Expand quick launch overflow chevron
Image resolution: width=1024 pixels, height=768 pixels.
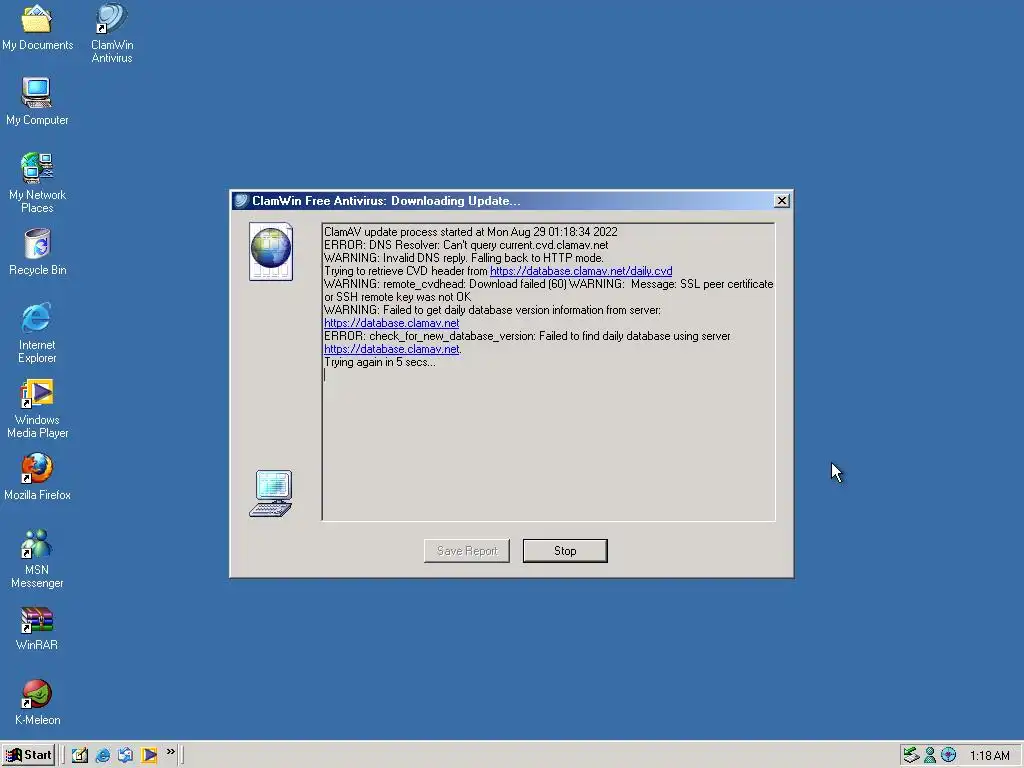click(x=170, y=752)
